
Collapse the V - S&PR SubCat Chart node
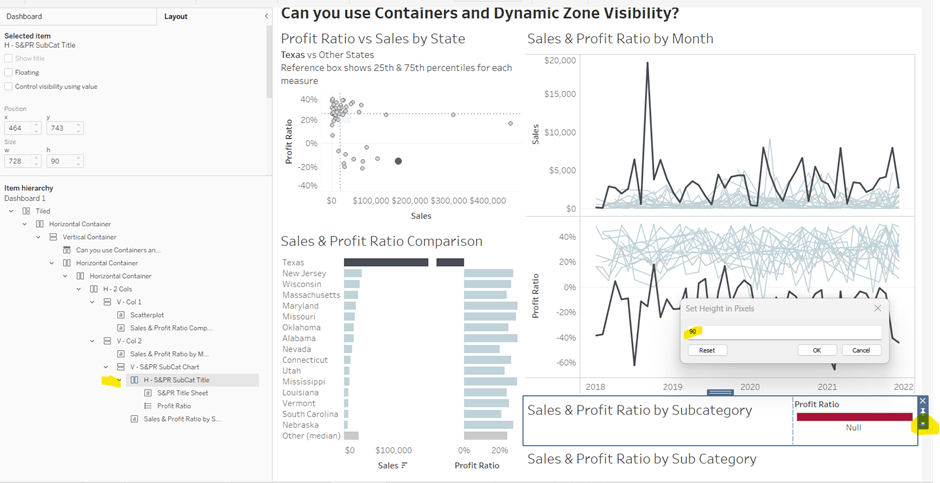[106, 367]
